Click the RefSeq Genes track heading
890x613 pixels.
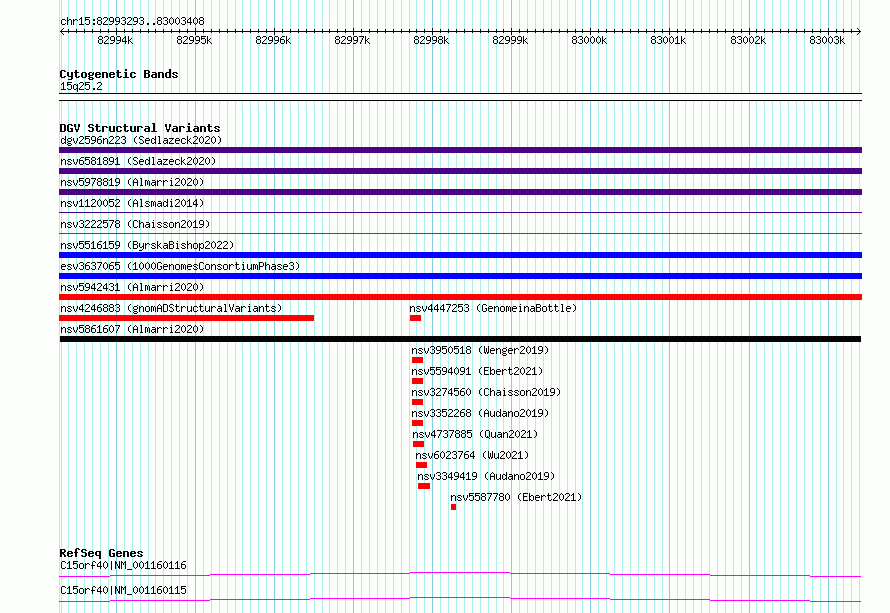(101, 553)
